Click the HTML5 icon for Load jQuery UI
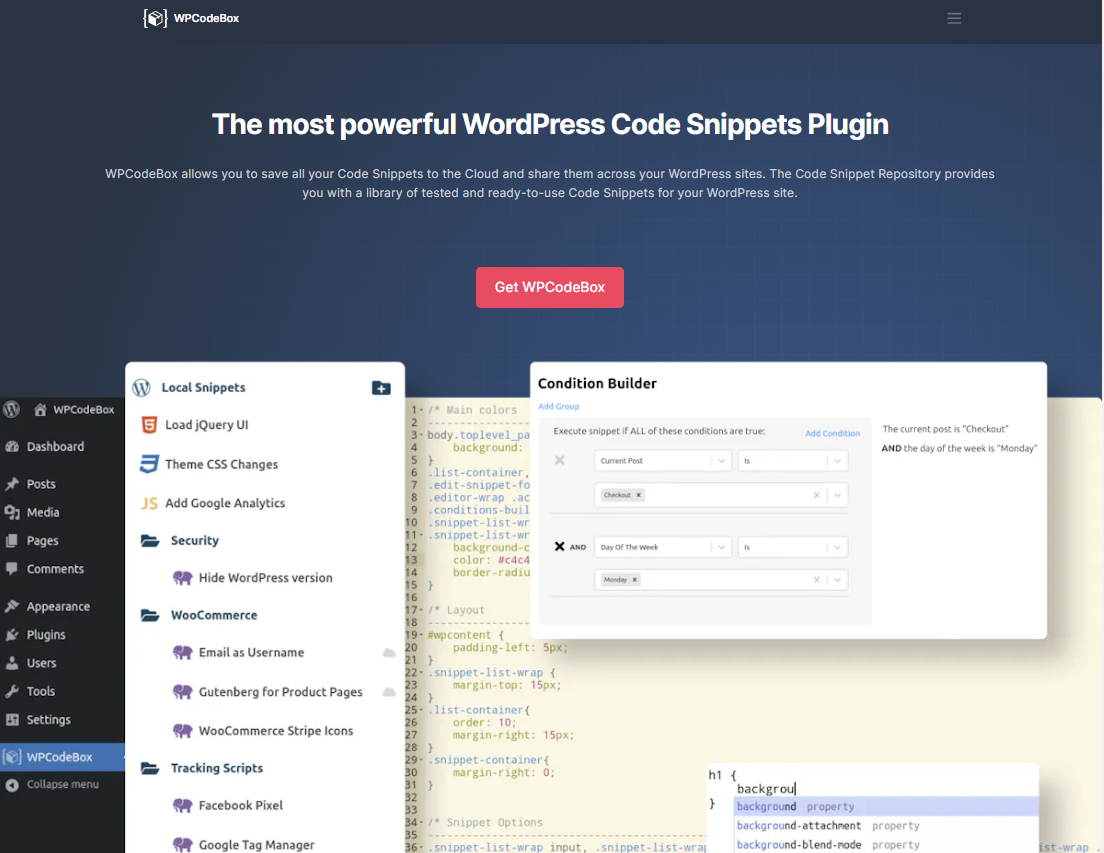This screenshot has height=853, width=1104. pos(149,425)
